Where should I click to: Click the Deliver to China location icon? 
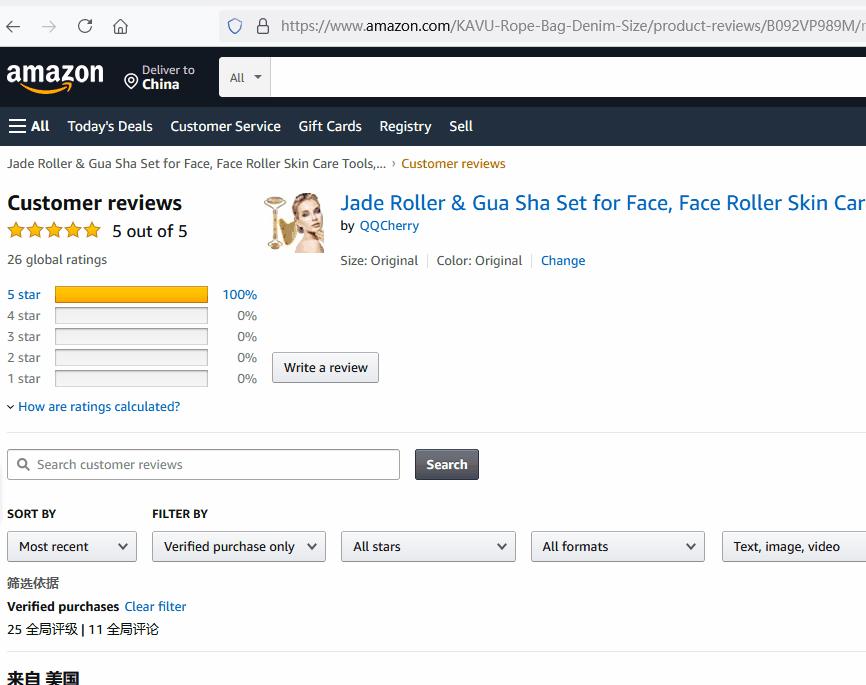(x=131, y=81)
